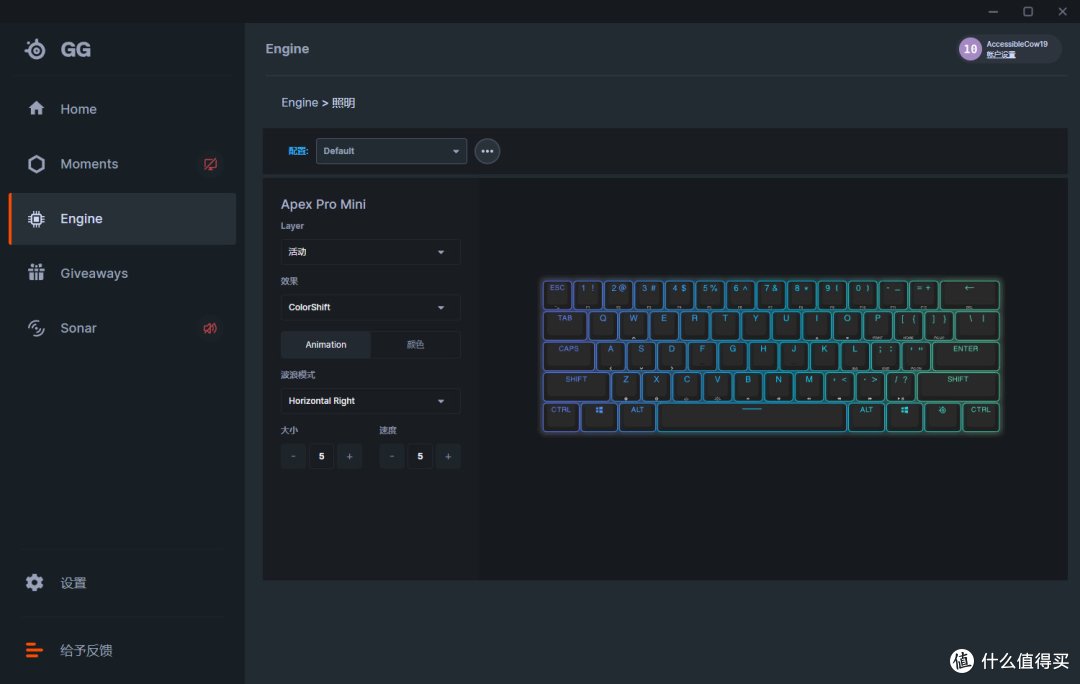The image size is (1080, 684).
Task: Click the 大小 size value field
Action: tap(322, 456)
